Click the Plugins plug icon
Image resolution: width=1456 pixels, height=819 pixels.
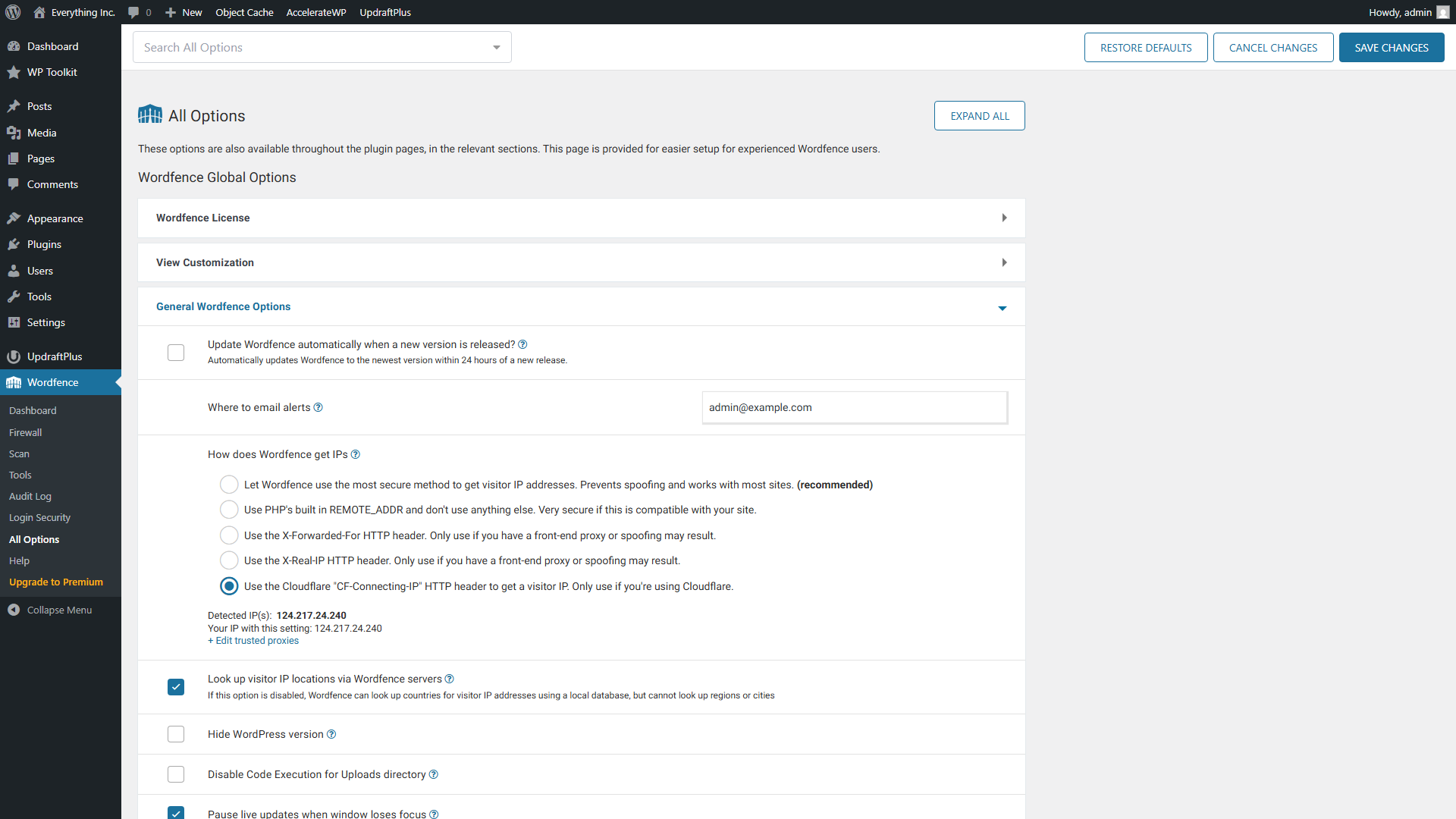[14, 244]
